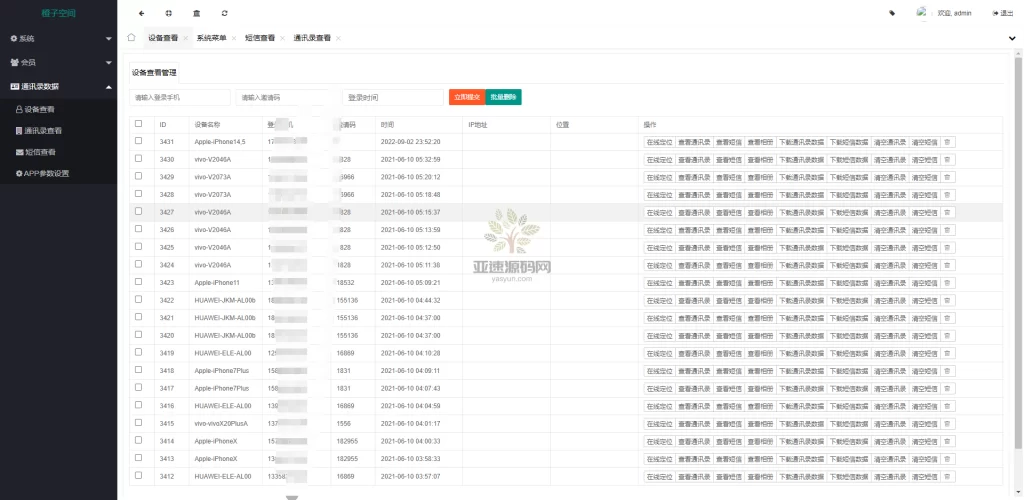The width and height of the screenshot is (1024, 500).
Task: Delete row 3431 with its trash icon
Action: pos(948,142)
